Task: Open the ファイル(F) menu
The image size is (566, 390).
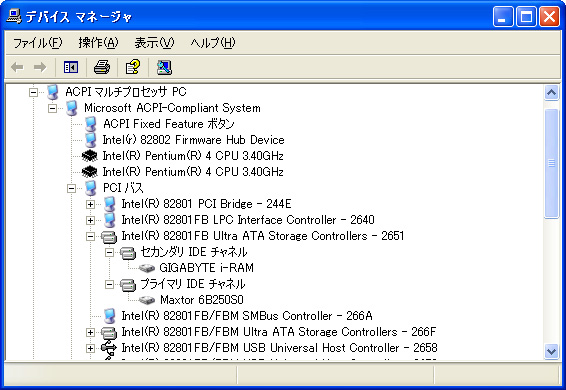Action: coord(38,43)
